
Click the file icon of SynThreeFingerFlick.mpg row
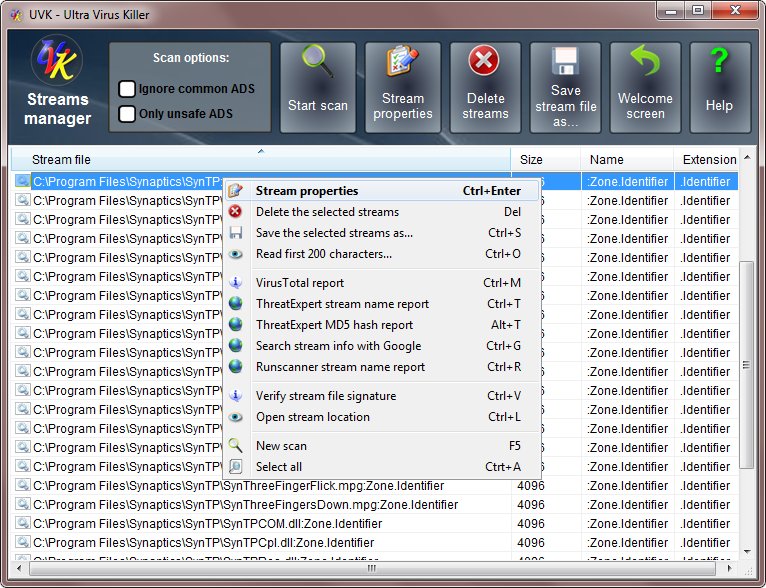(x=22, y=485)
